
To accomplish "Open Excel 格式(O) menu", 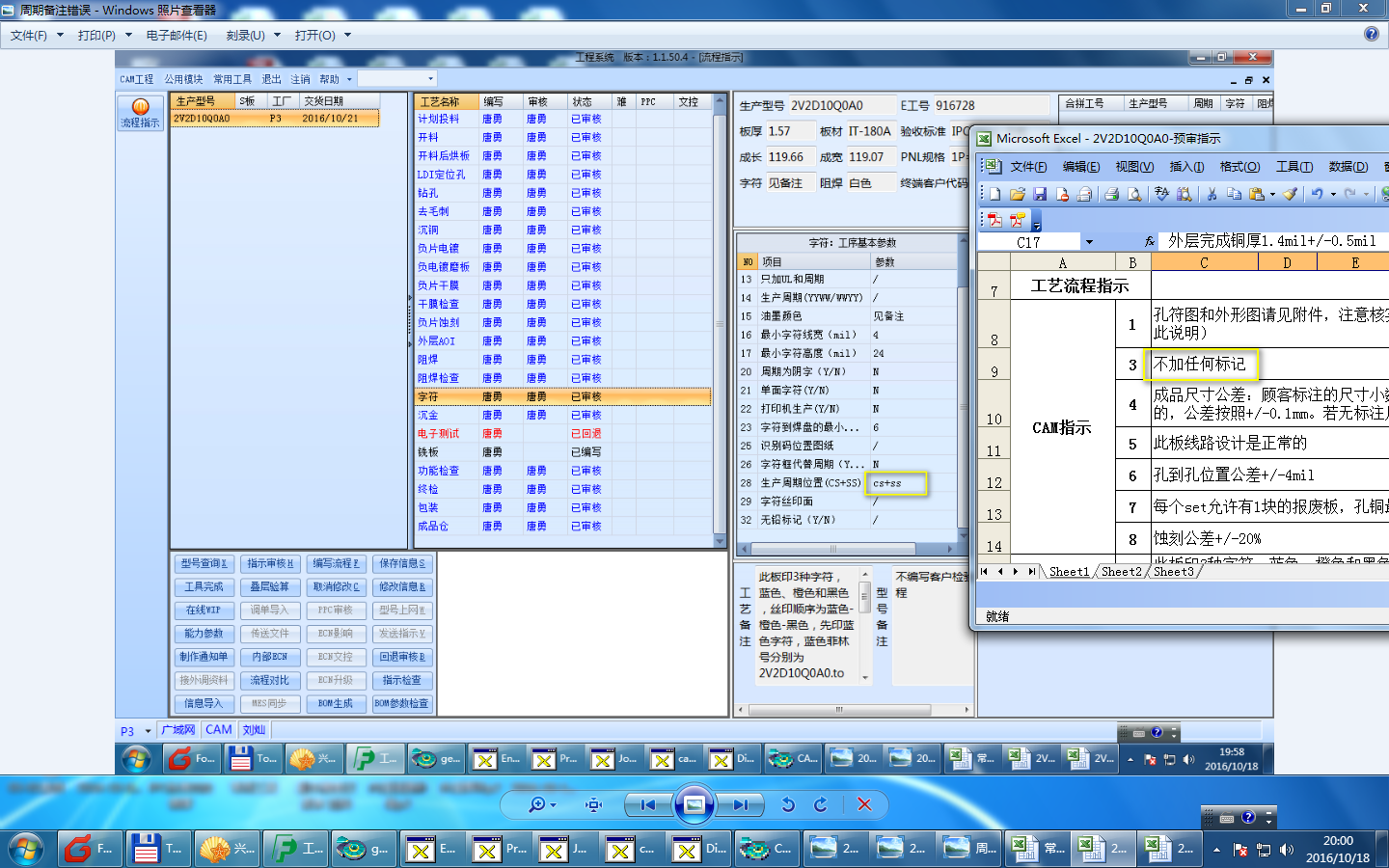I will pyautogui.click(x=1239, y=167).
